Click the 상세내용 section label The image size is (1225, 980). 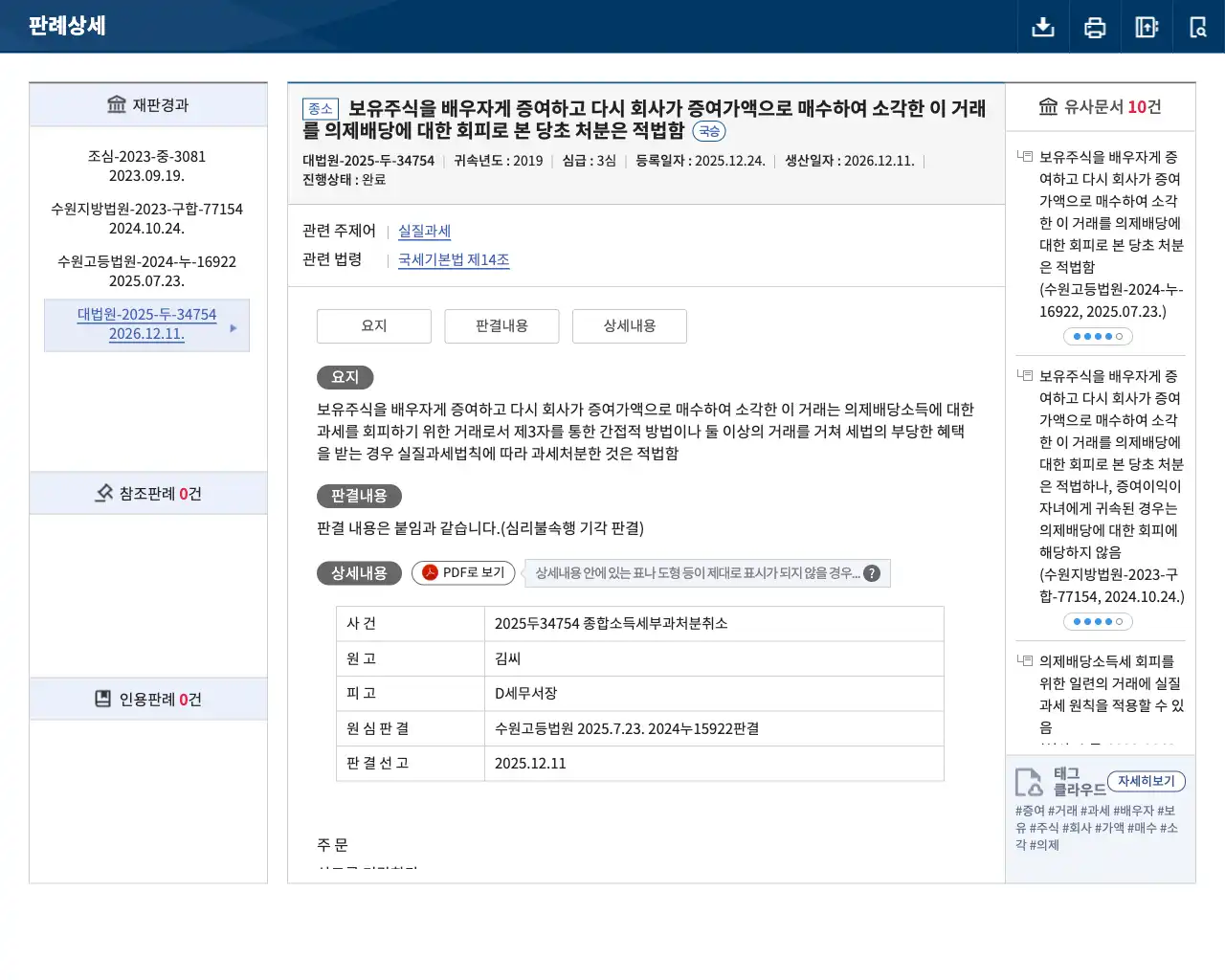[359, 572]
